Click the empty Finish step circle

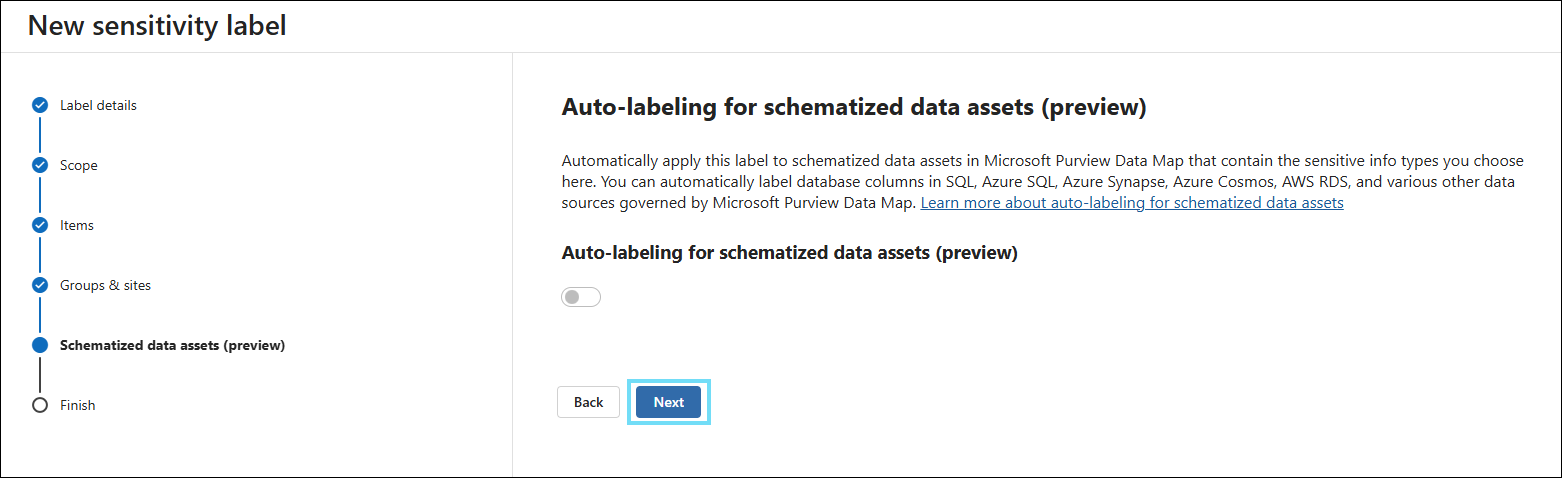point(40,405)
